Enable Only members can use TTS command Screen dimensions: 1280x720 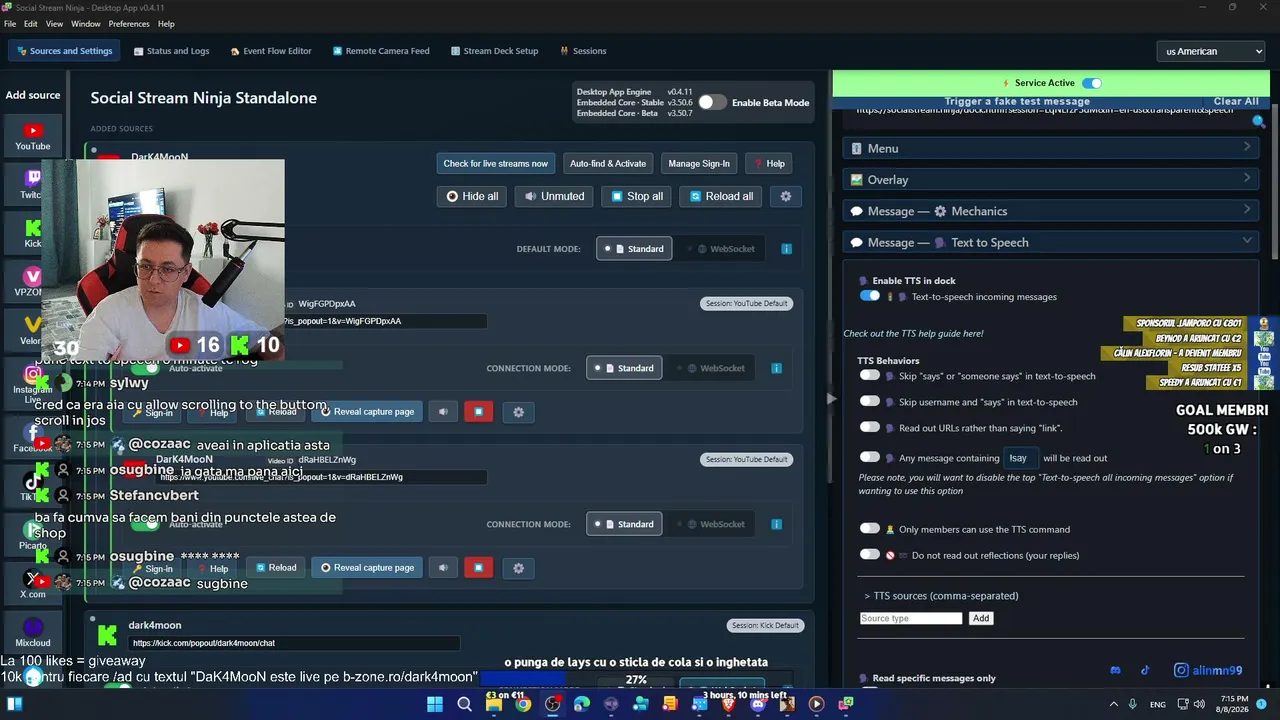(x=870, y=528)
